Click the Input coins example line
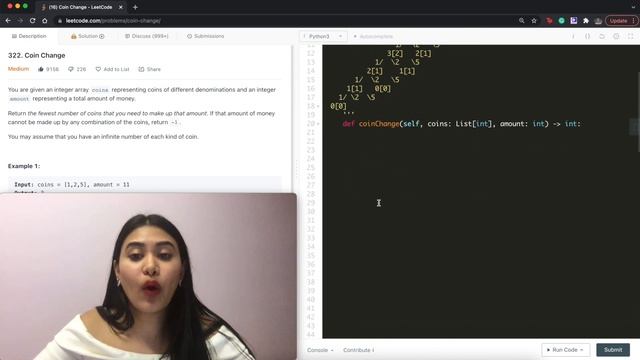Screen dimensions: 640x360 point(72,184)
